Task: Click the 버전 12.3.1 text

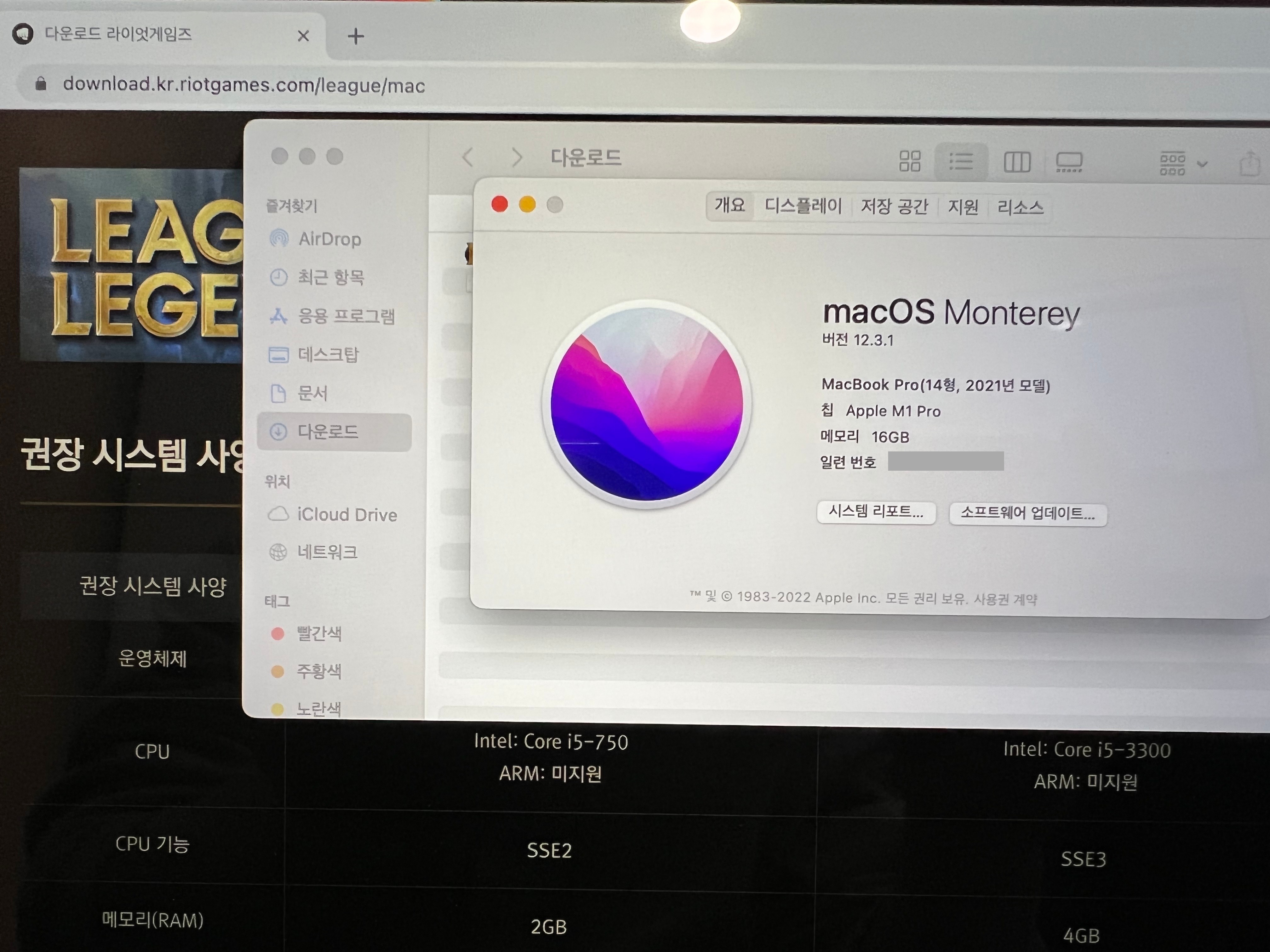Action: (858, 340)
